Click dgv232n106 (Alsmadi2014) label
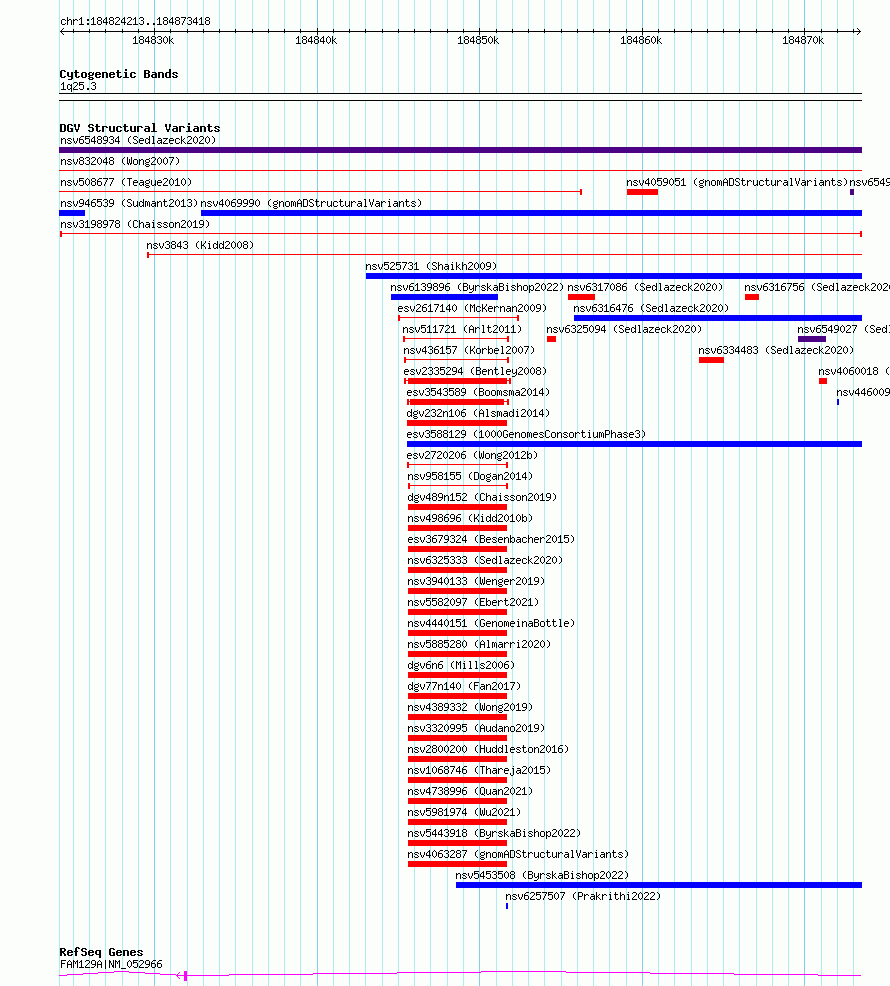 click(479, 414)
